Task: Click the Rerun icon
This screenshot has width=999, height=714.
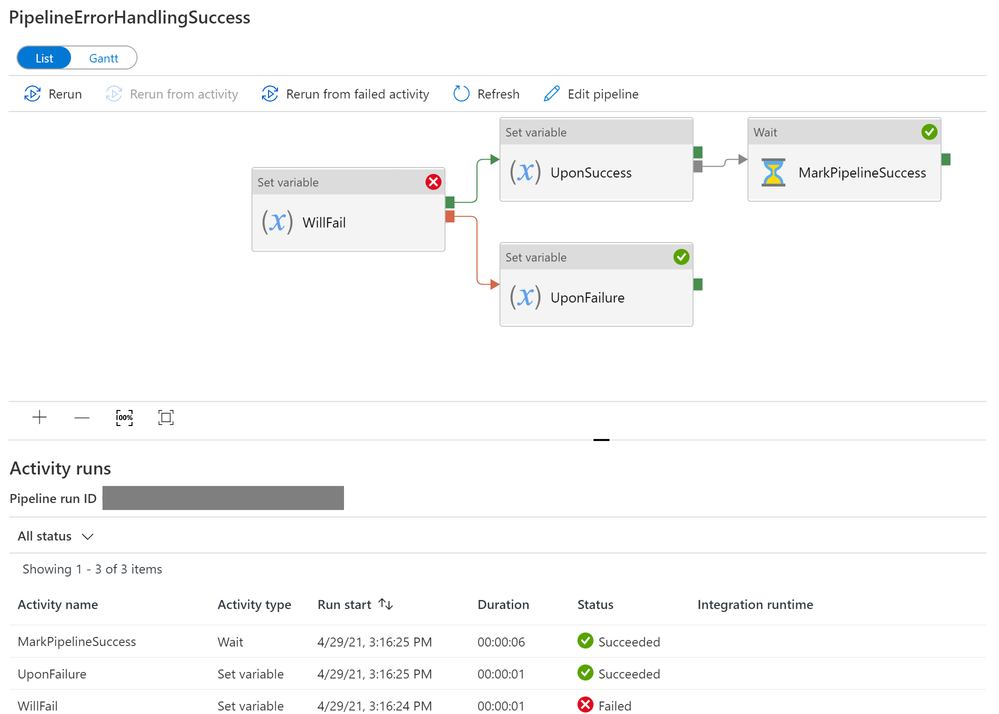Action: 32,94
